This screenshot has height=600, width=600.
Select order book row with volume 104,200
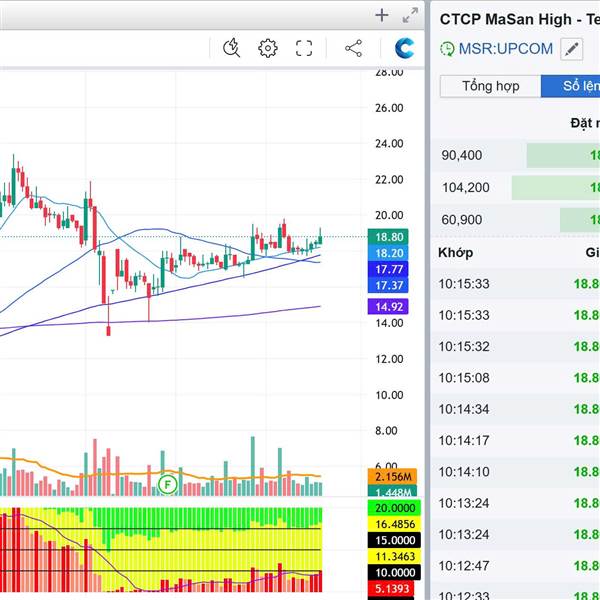516,188
